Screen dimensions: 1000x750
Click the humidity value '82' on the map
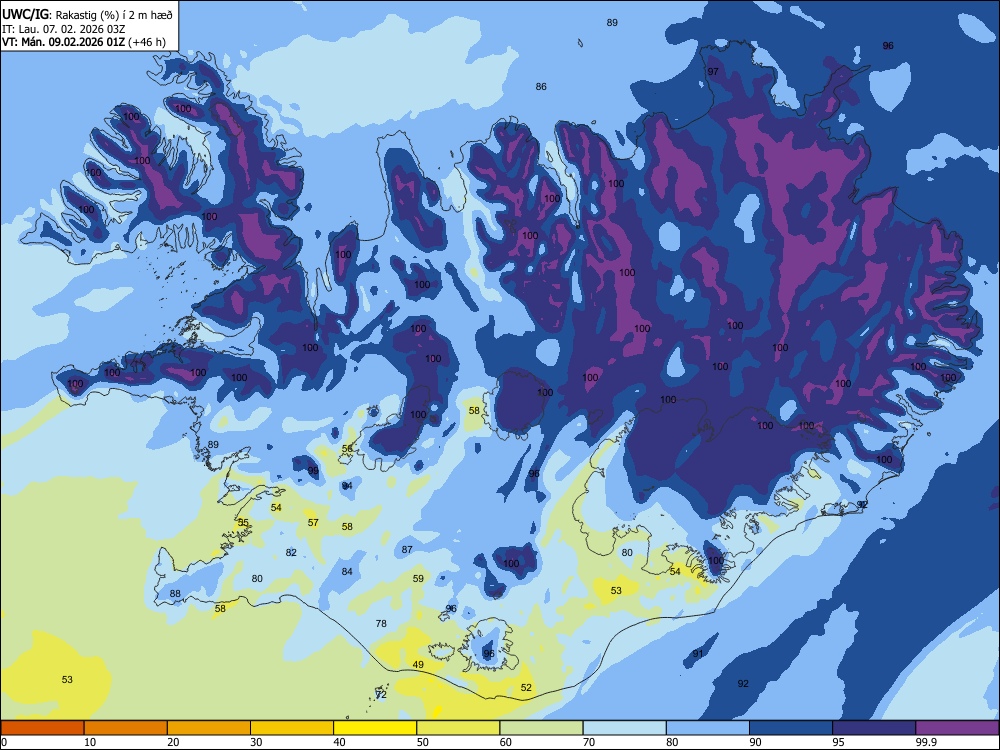[291, 552]
